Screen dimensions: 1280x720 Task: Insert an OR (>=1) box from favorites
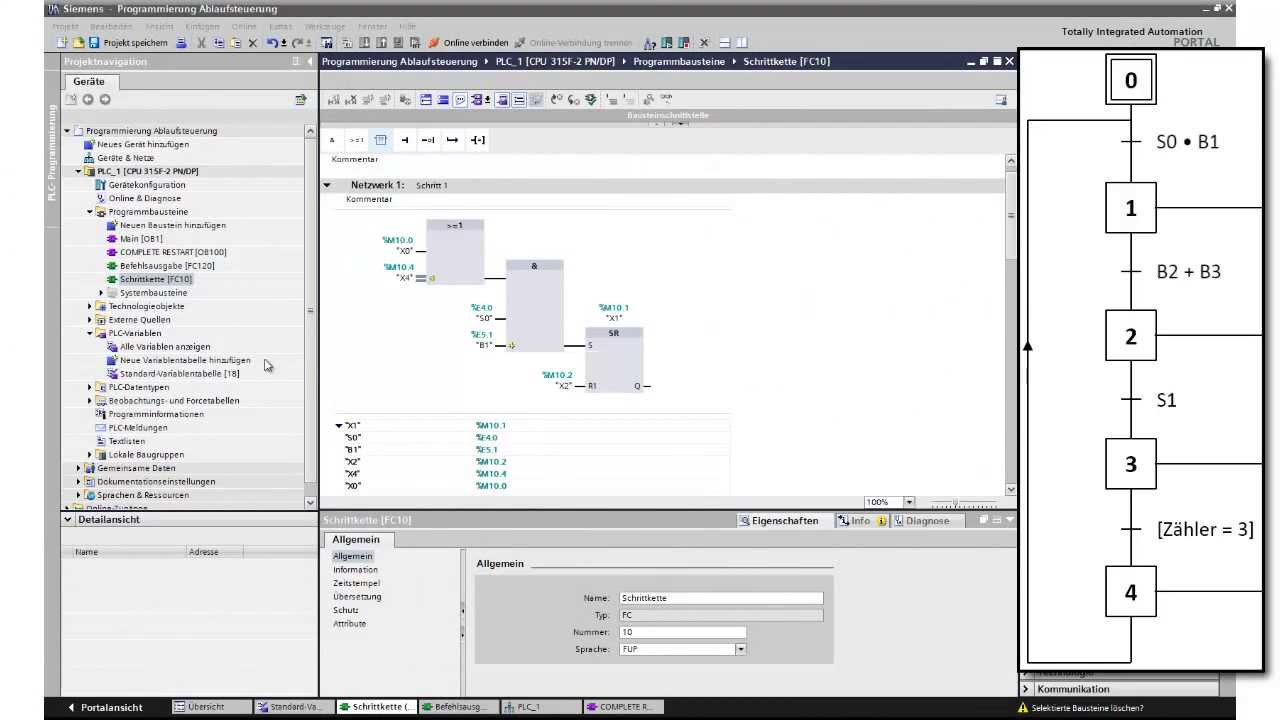pos(356,140)
